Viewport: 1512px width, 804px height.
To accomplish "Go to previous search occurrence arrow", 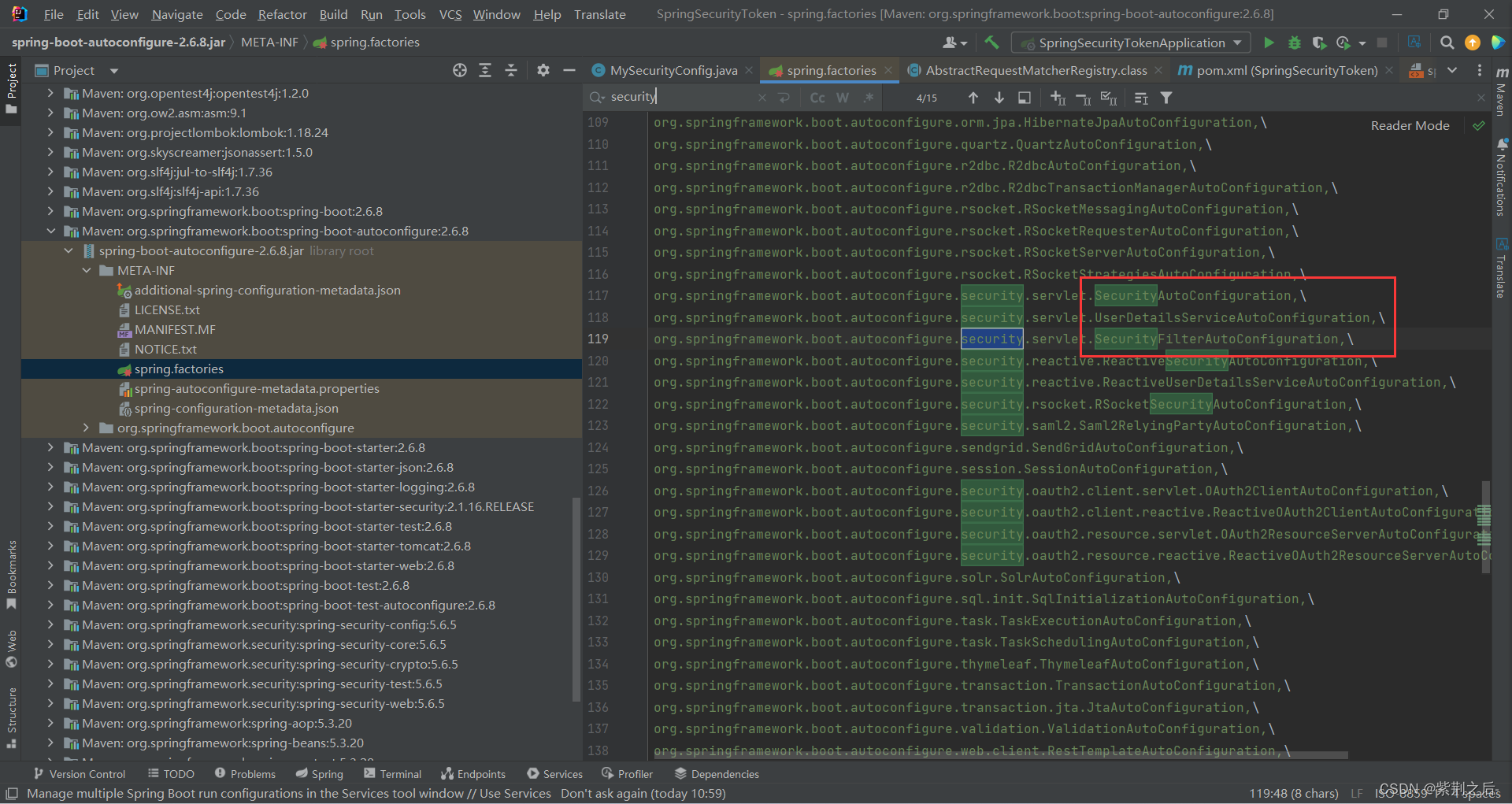I will 973,98.
